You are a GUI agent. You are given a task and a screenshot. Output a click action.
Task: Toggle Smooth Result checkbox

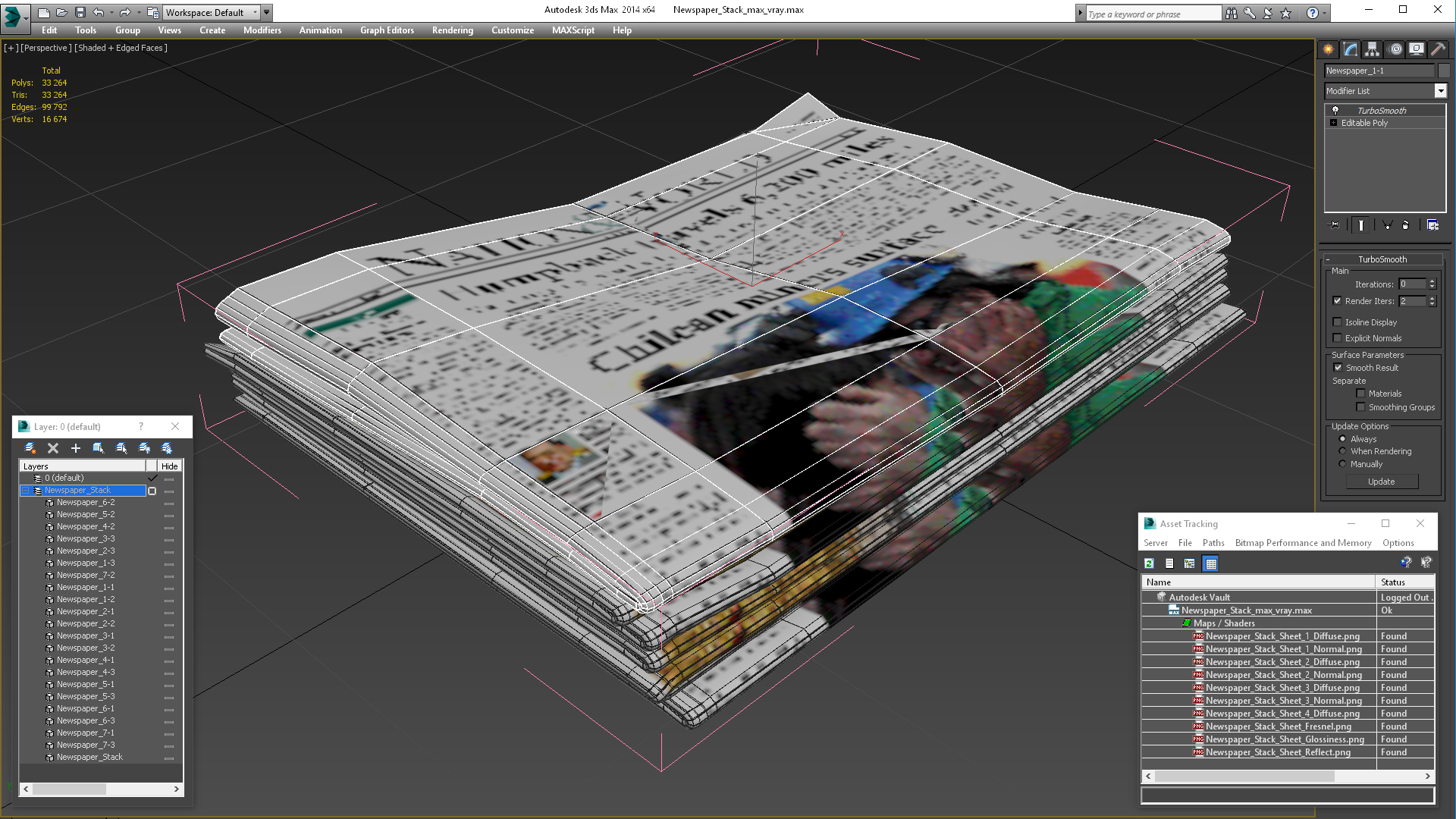pos(1338,368)
